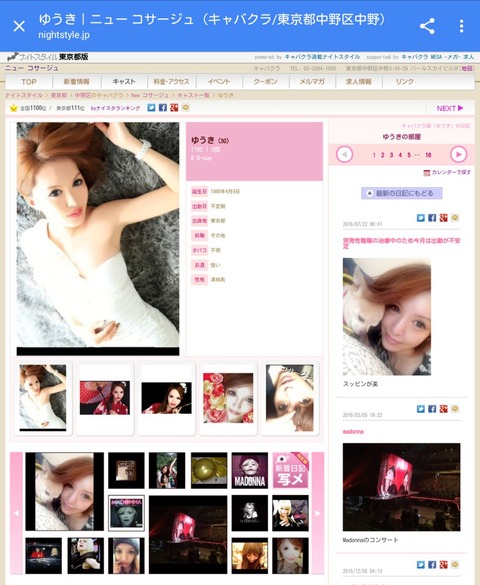This screenshot has height=585, width=480.
Task: Open gold balloon gallery thumbnail
Action: [209, 470]
